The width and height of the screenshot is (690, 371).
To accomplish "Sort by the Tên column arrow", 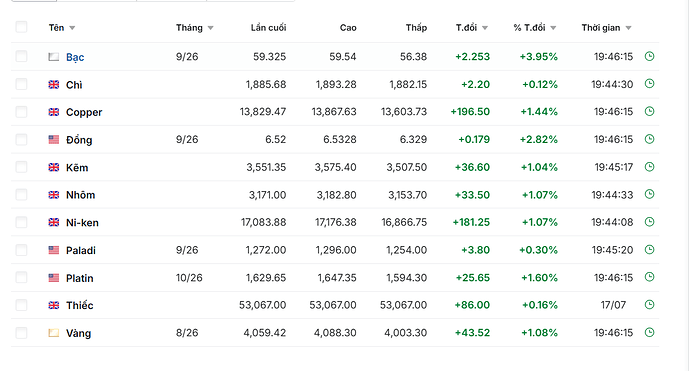I will 72,28.
